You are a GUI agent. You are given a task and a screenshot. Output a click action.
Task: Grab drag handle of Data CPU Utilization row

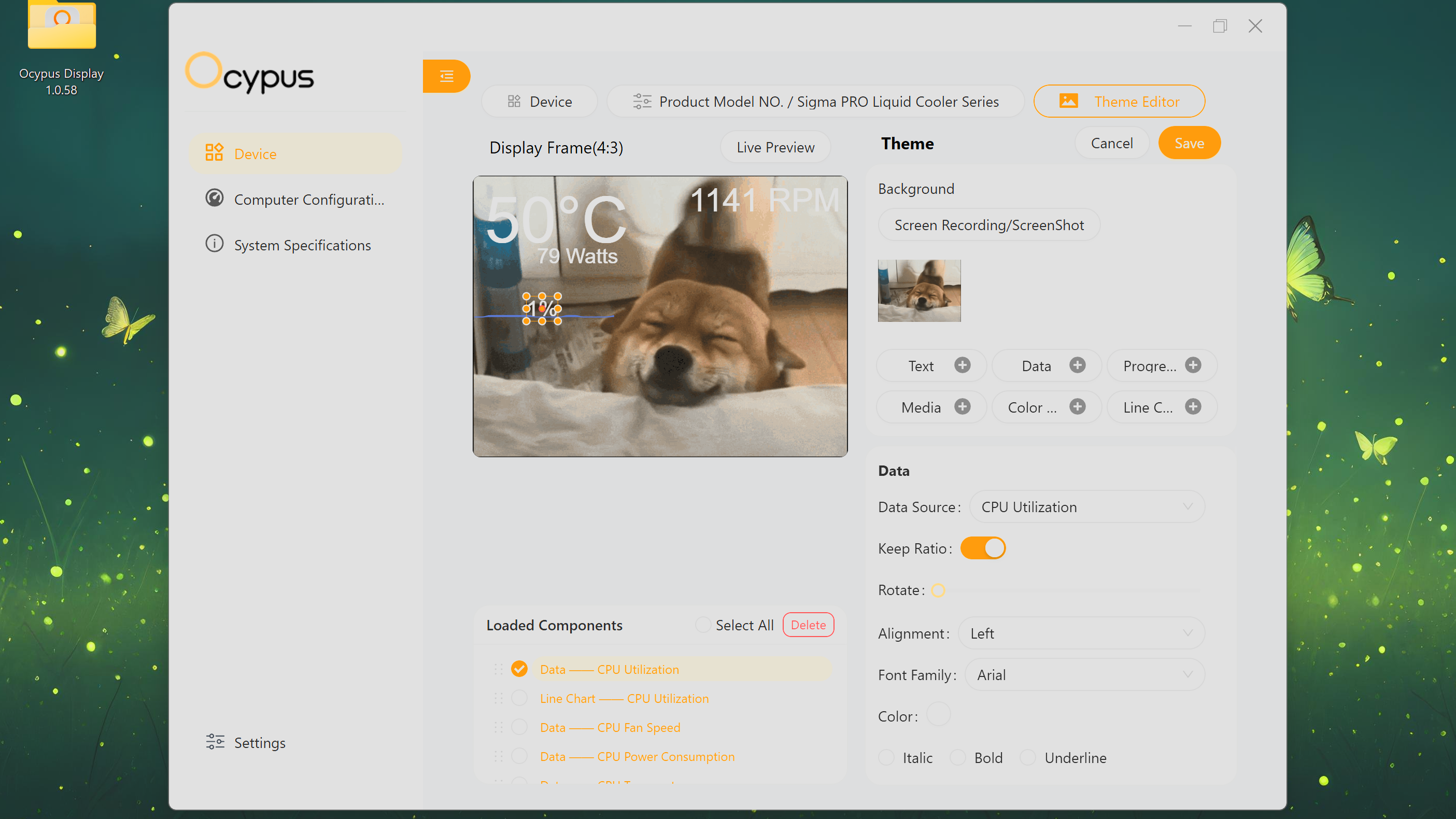[x=499, y=669]
